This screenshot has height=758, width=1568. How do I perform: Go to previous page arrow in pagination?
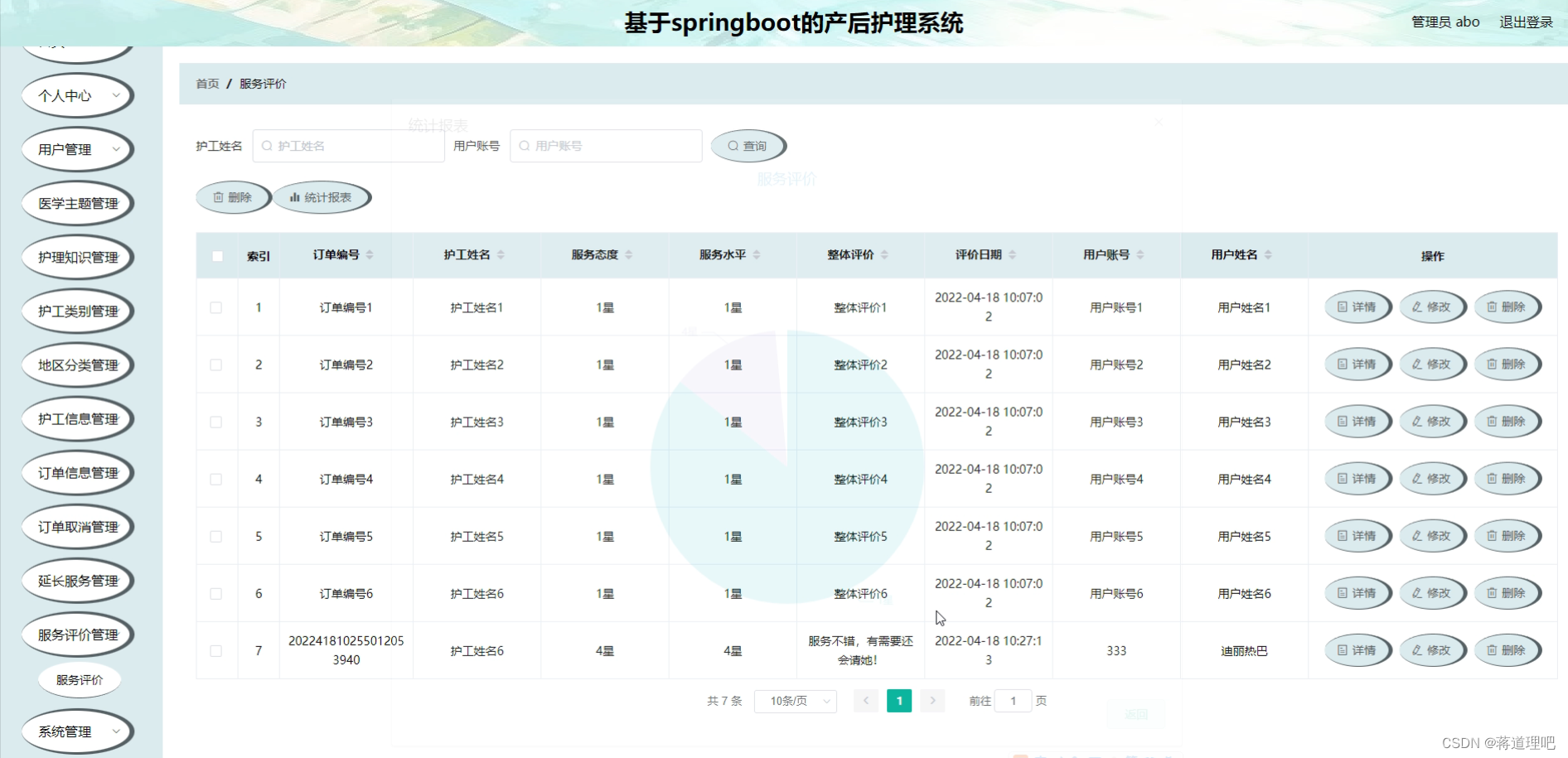click(866, 701)
